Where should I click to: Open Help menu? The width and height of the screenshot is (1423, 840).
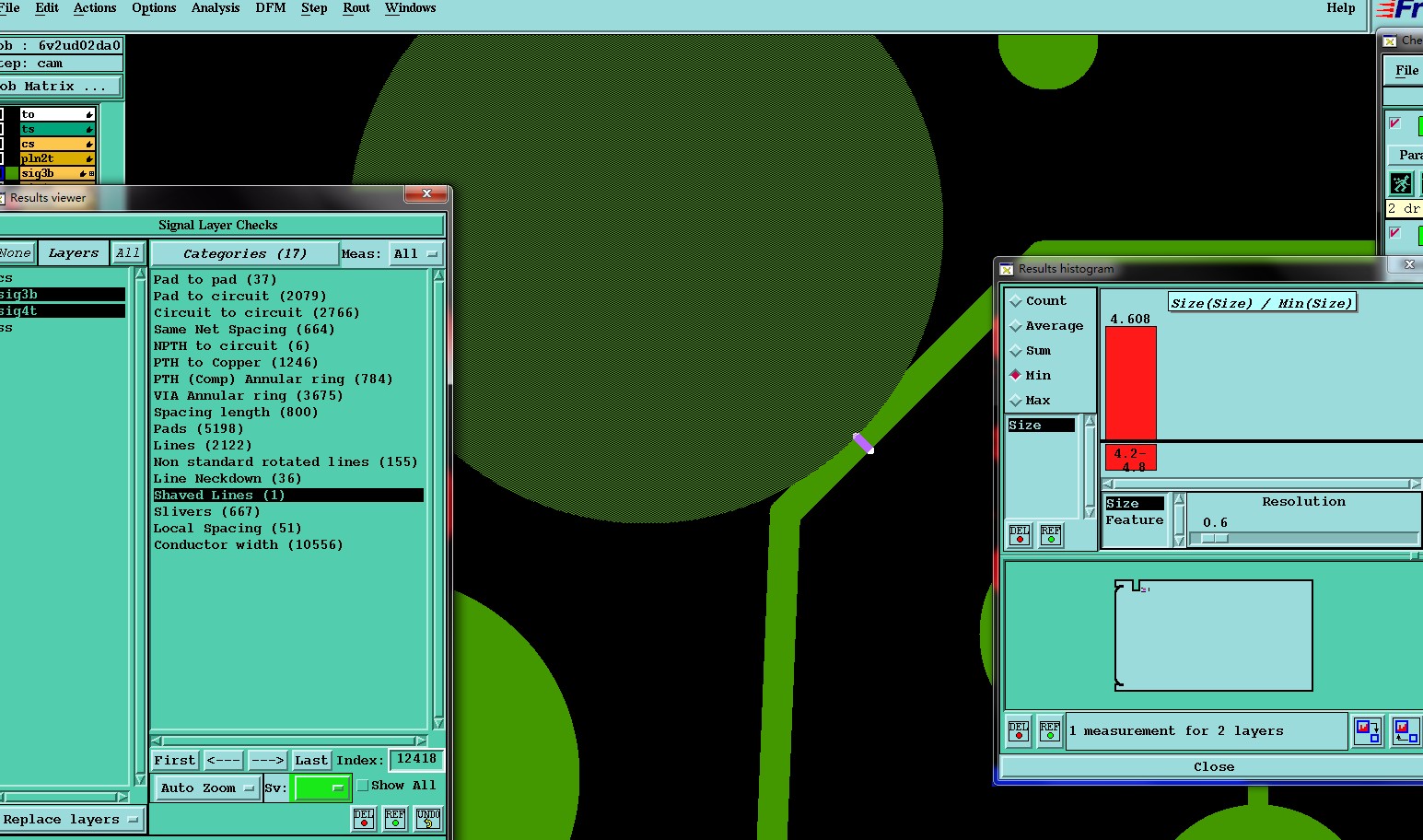[x=1341, y=8]
